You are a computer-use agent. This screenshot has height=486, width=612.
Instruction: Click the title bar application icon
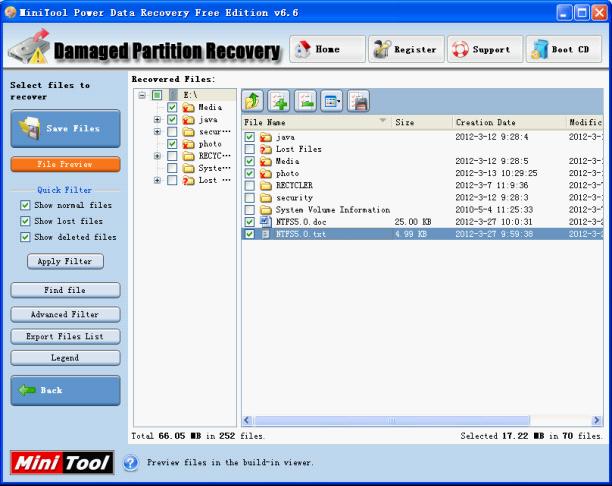(10, 12)
